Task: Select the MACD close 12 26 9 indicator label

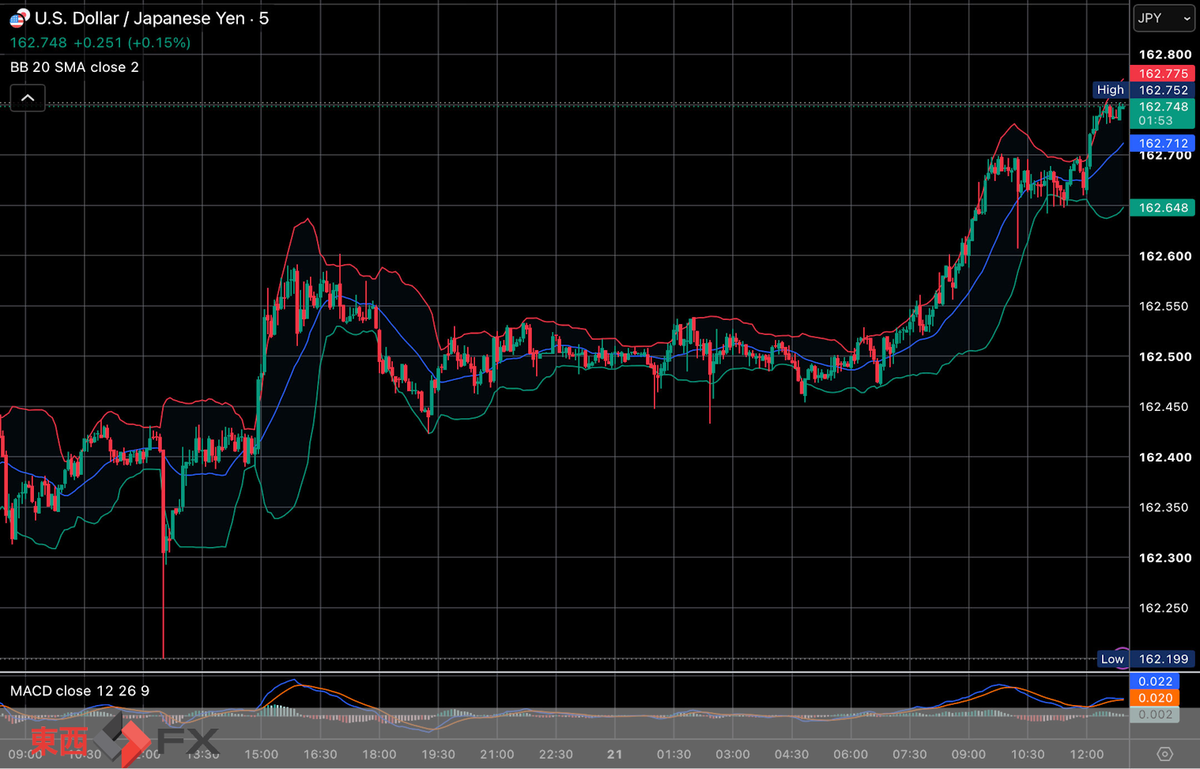Action: tap(79, 691)
